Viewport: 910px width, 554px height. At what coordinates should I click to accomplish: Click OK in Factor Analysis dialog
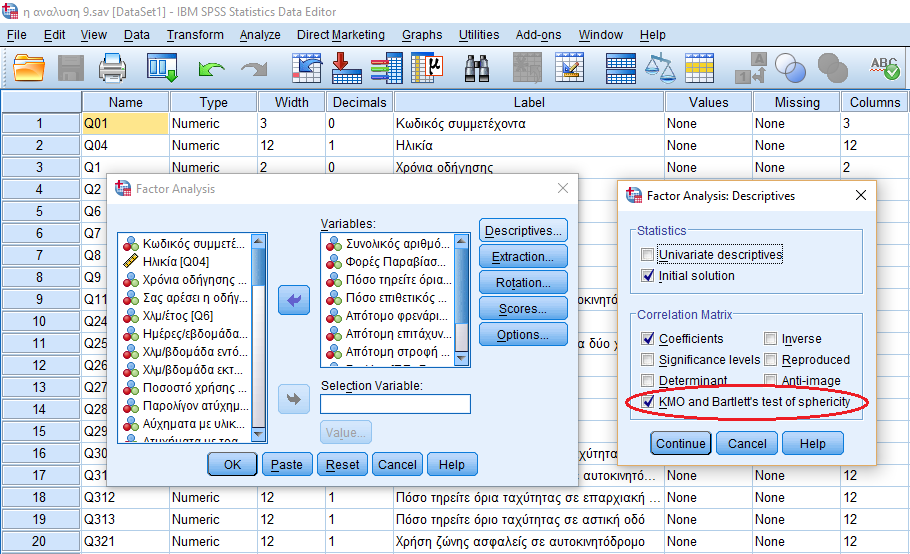(x=232, y=465)
